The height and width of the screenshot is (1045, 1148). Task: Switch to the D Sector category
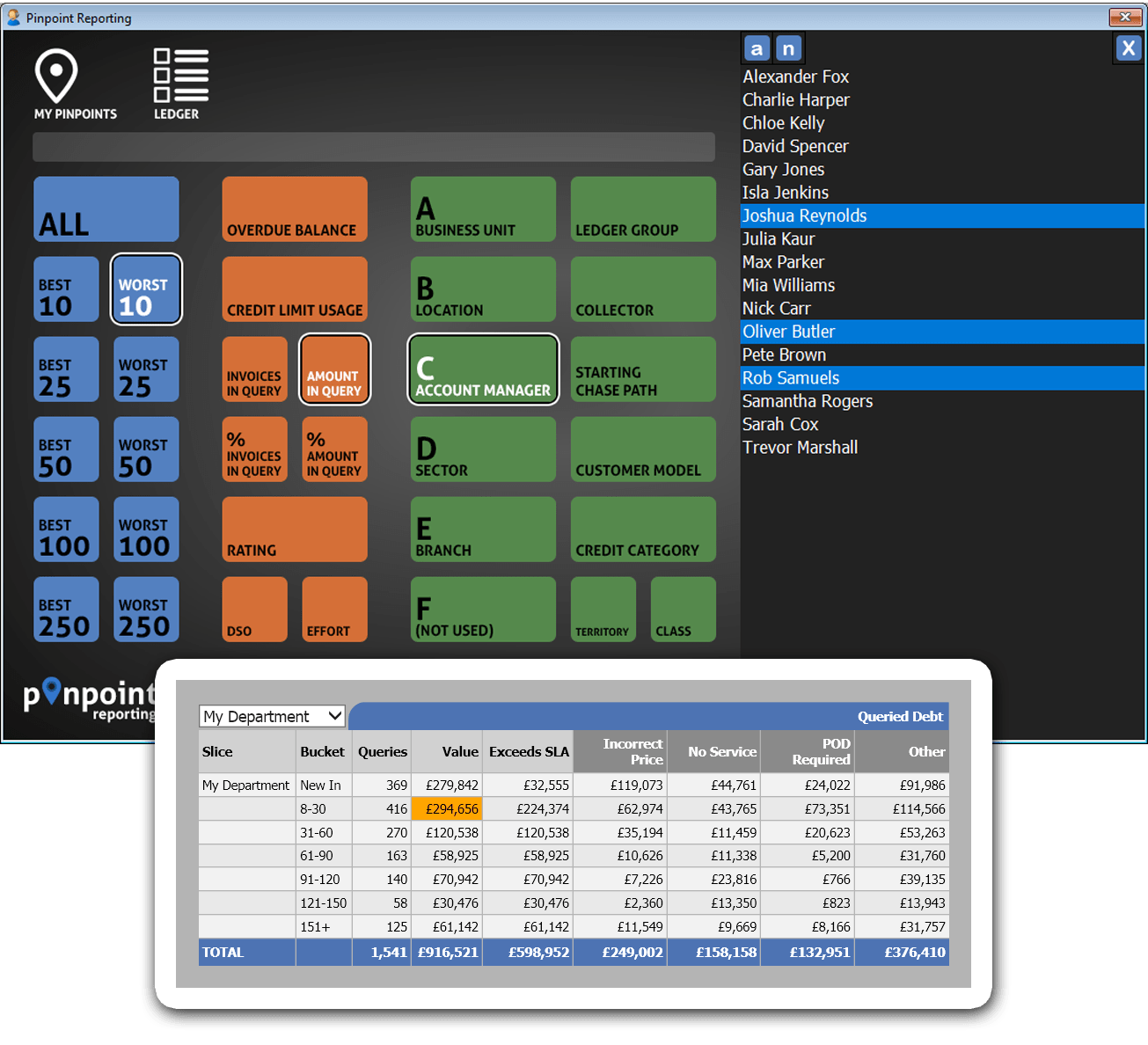coord(482,449)
